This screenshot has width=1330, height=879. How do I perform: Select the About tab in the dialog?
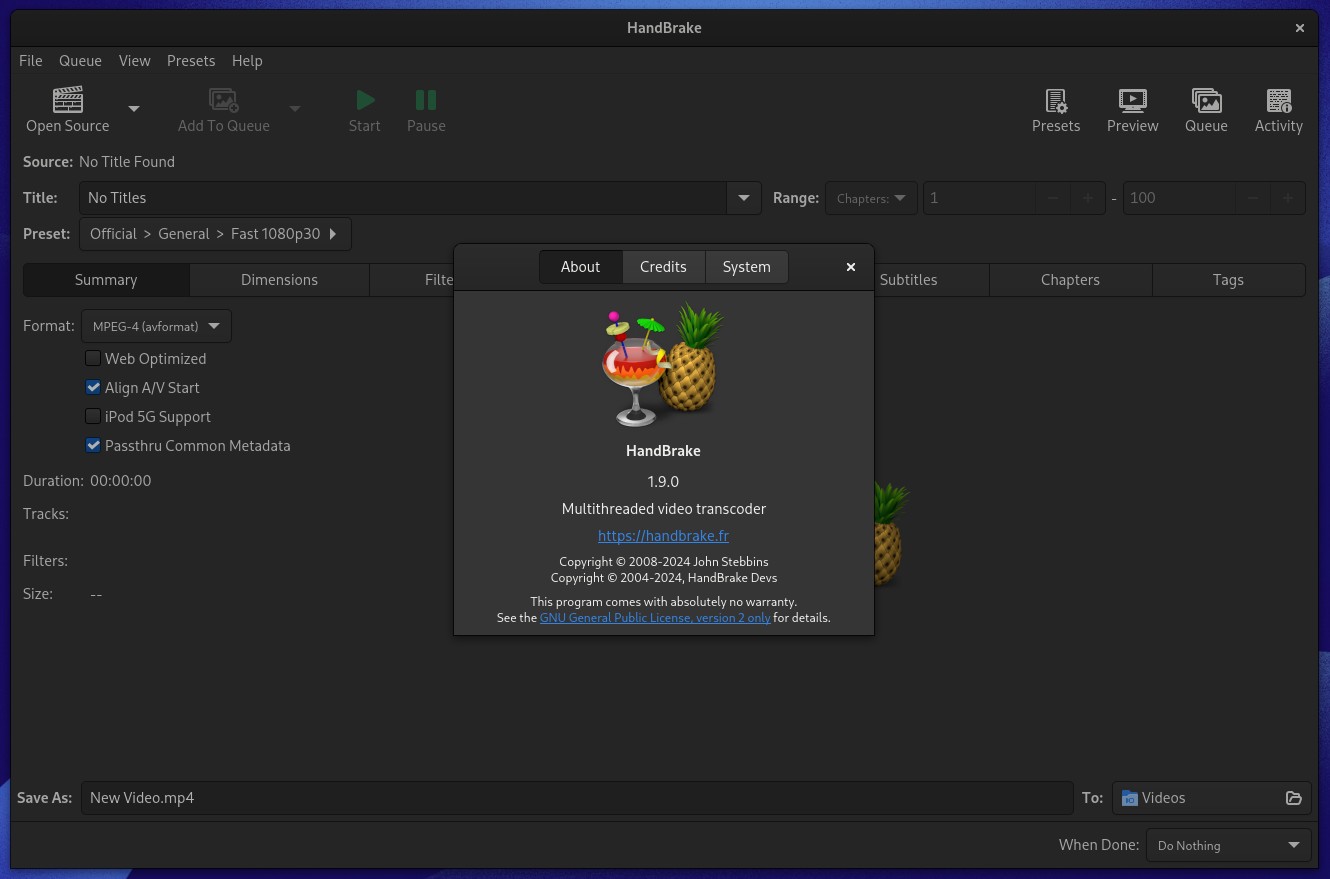click(x=580, y=267)
